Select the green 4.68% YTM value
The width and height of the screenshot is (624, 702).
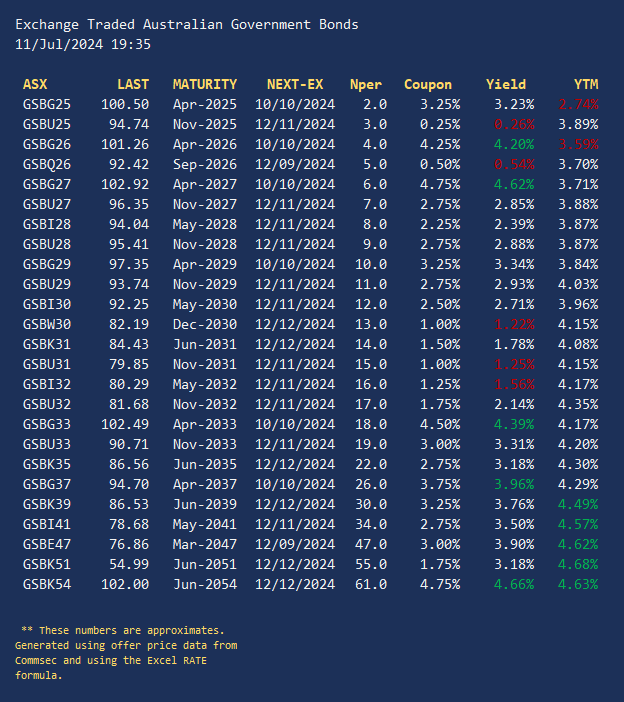click(x=578, y=565)
